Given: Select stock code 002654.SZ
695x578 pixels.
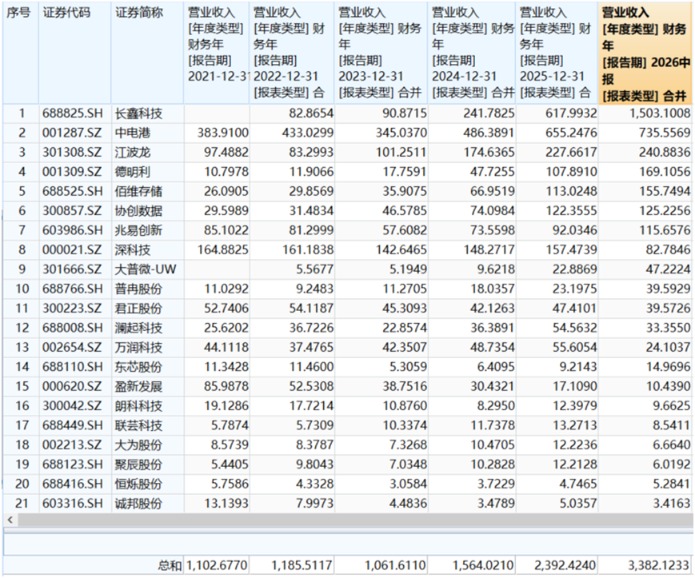Looking at the screenshot, I should (x=72, y=348).
